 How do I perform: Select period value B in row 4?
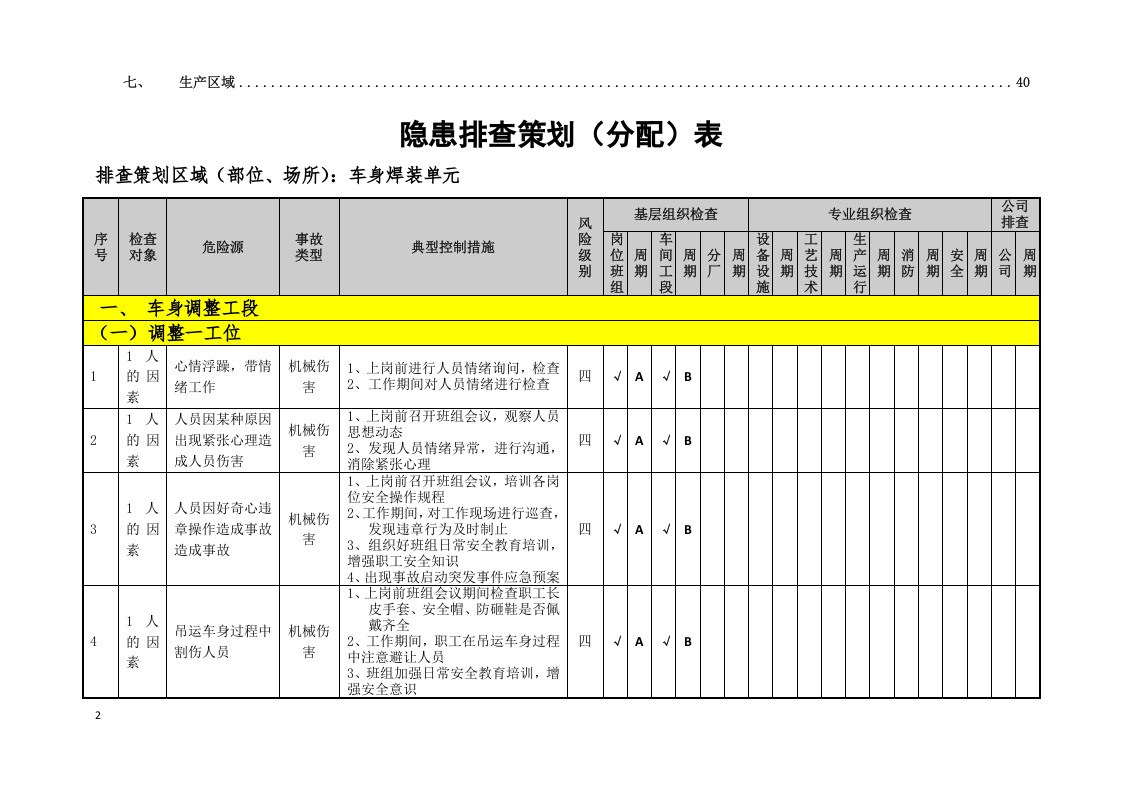click(x=688, y=642)
